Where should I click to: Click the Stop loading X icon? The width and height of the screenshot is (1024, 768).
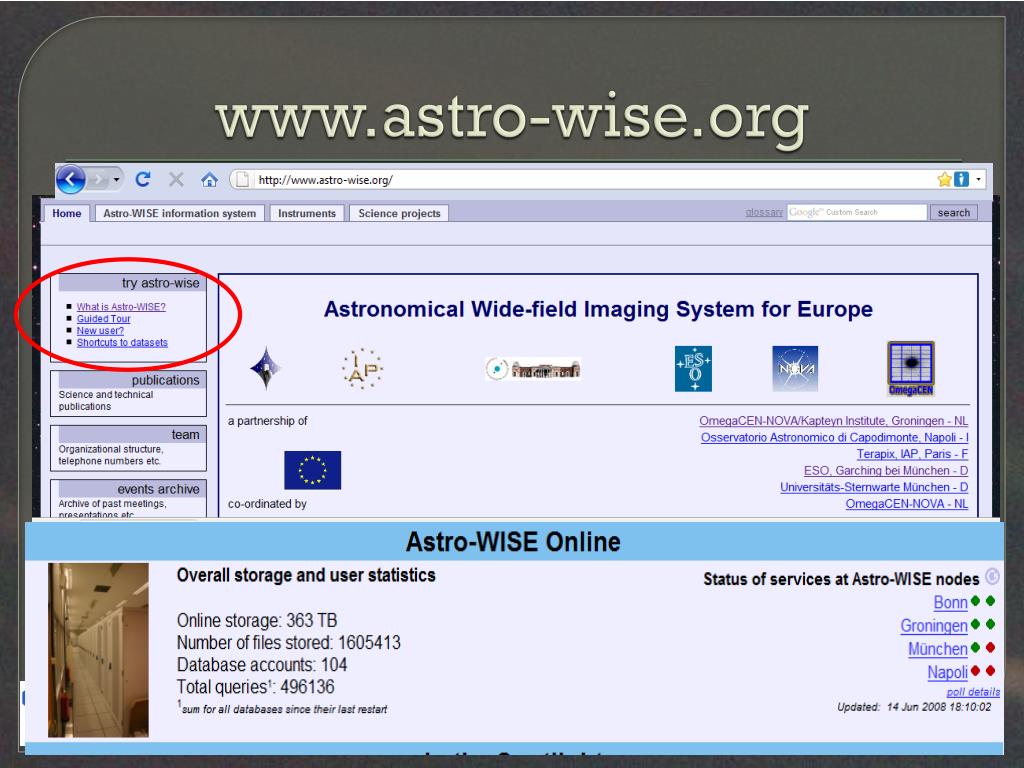pos(176,179)
